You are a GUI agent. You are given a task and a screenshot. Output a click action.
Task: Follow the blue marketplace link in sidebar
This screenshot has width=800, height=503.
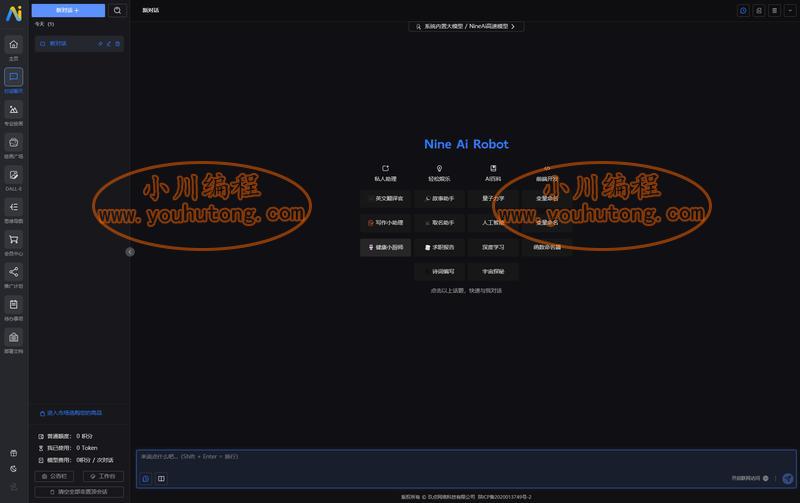pyautogui.click(x=71, y=413)
